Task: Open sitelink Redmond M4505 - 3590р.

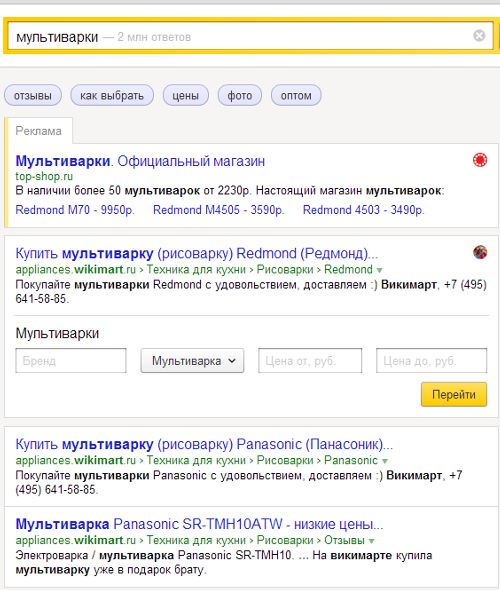Action: 219,210
